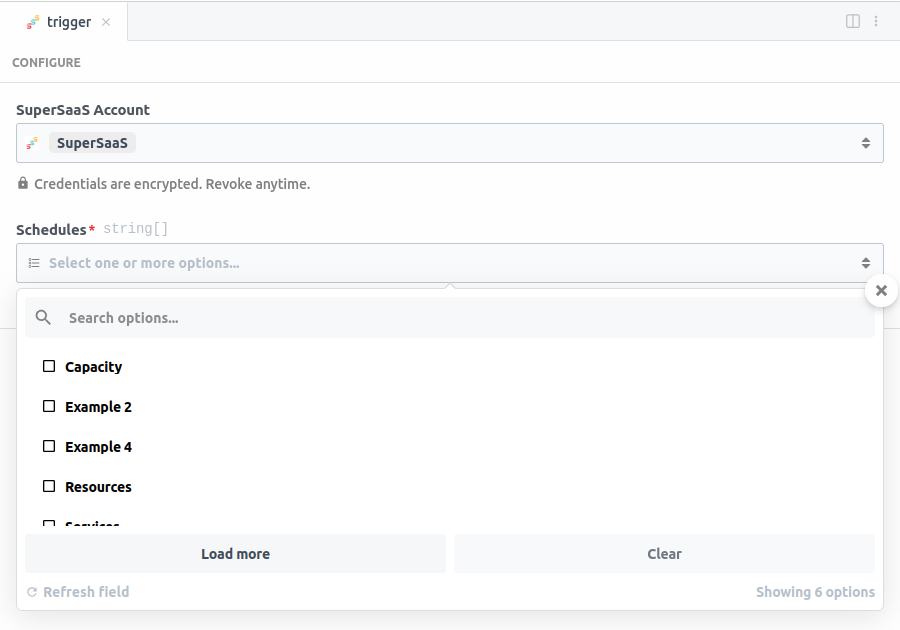Switch to the trigger tab
Viewport: 900px width, 630px height.
pyautogui.click(x=68, y=21)
